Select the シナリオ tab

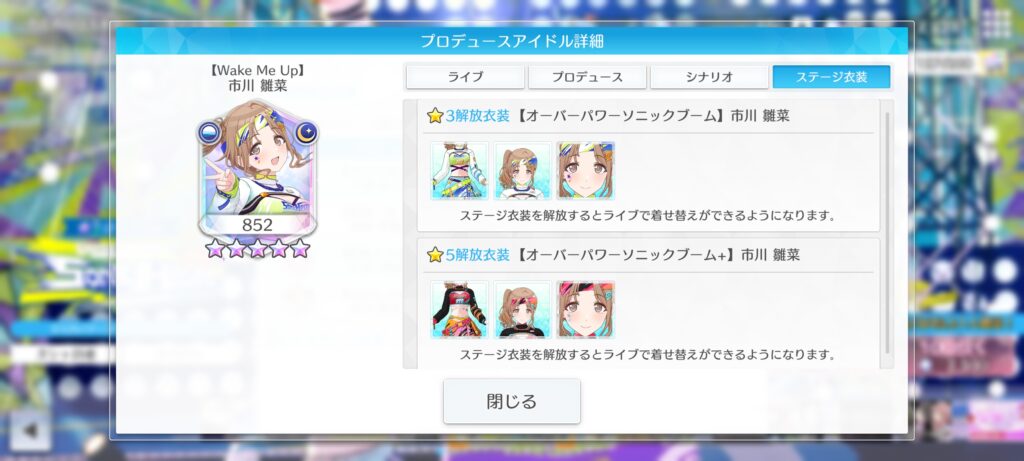point(709,76)
